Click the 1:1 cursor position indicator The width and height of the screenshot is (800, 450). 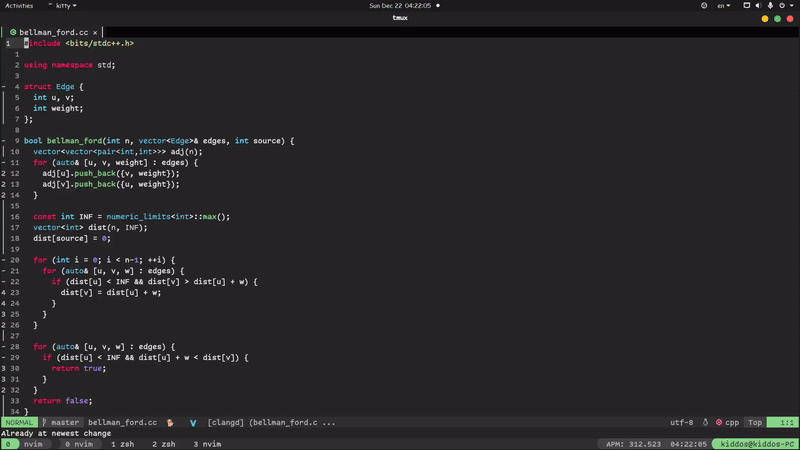coord(783,422)
